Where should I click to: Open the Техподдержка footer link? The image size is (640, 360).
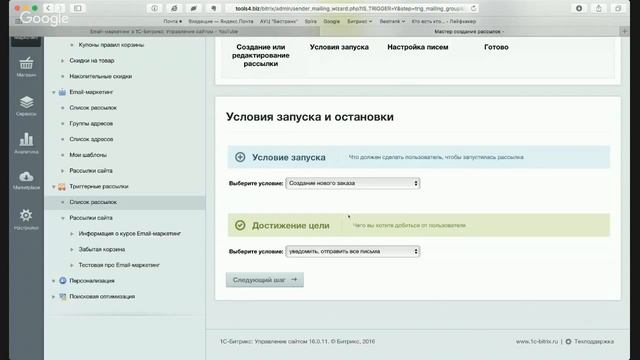[594, 342]
